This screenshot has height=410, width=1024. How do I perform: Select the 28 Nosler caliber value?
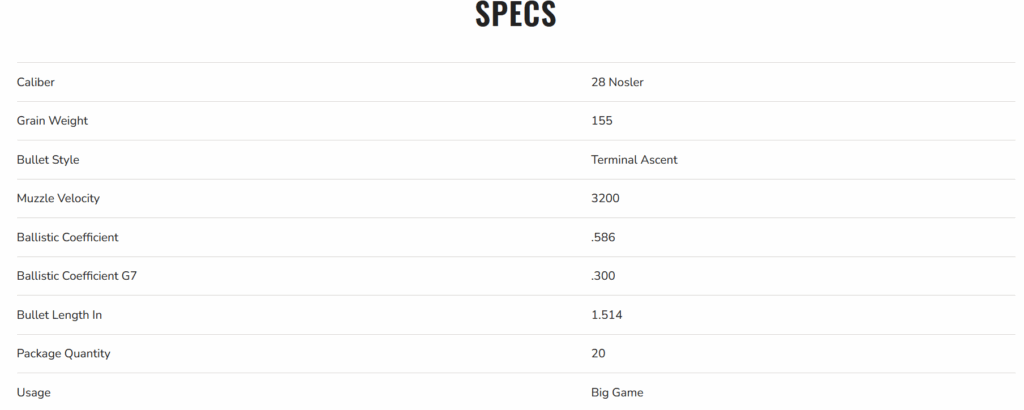[x=617, y=82]
